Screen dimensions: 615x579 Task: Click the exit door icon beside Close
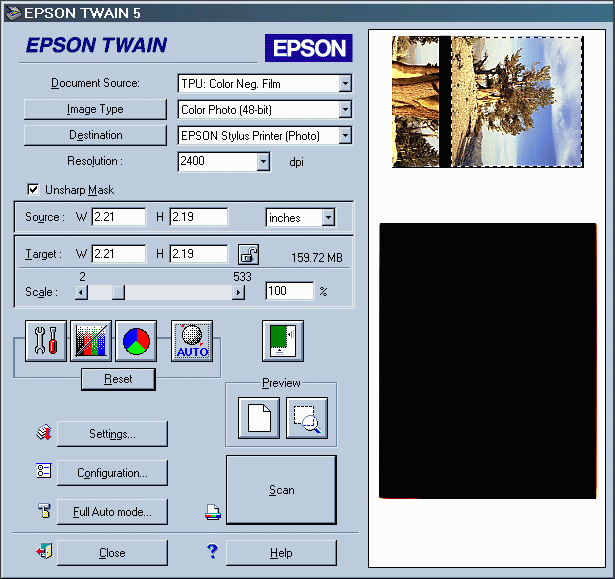pos(44,551)
